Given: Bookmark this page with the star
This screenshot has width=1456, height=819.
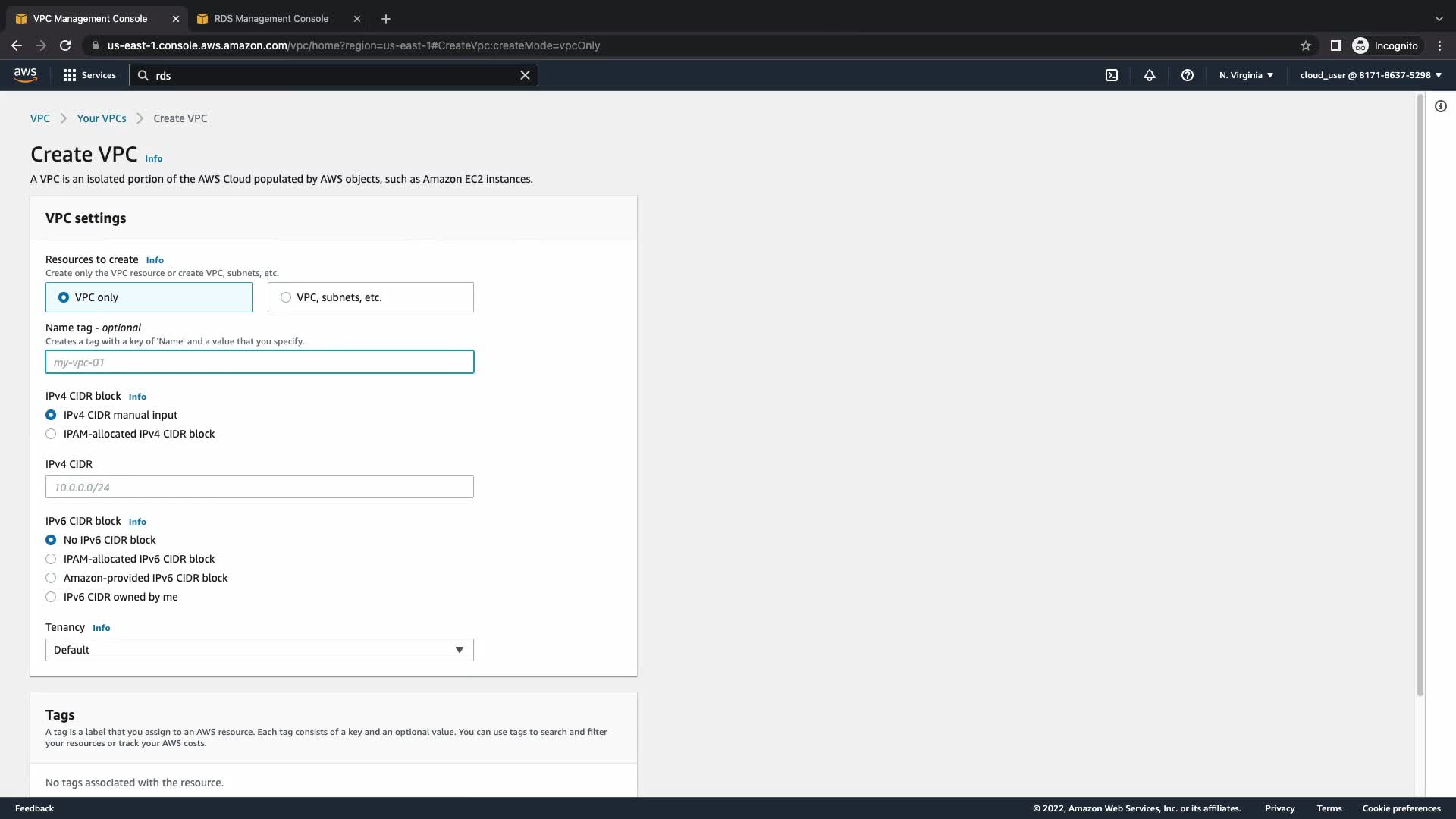Looking at the screenshot, I should point(1306,45).
